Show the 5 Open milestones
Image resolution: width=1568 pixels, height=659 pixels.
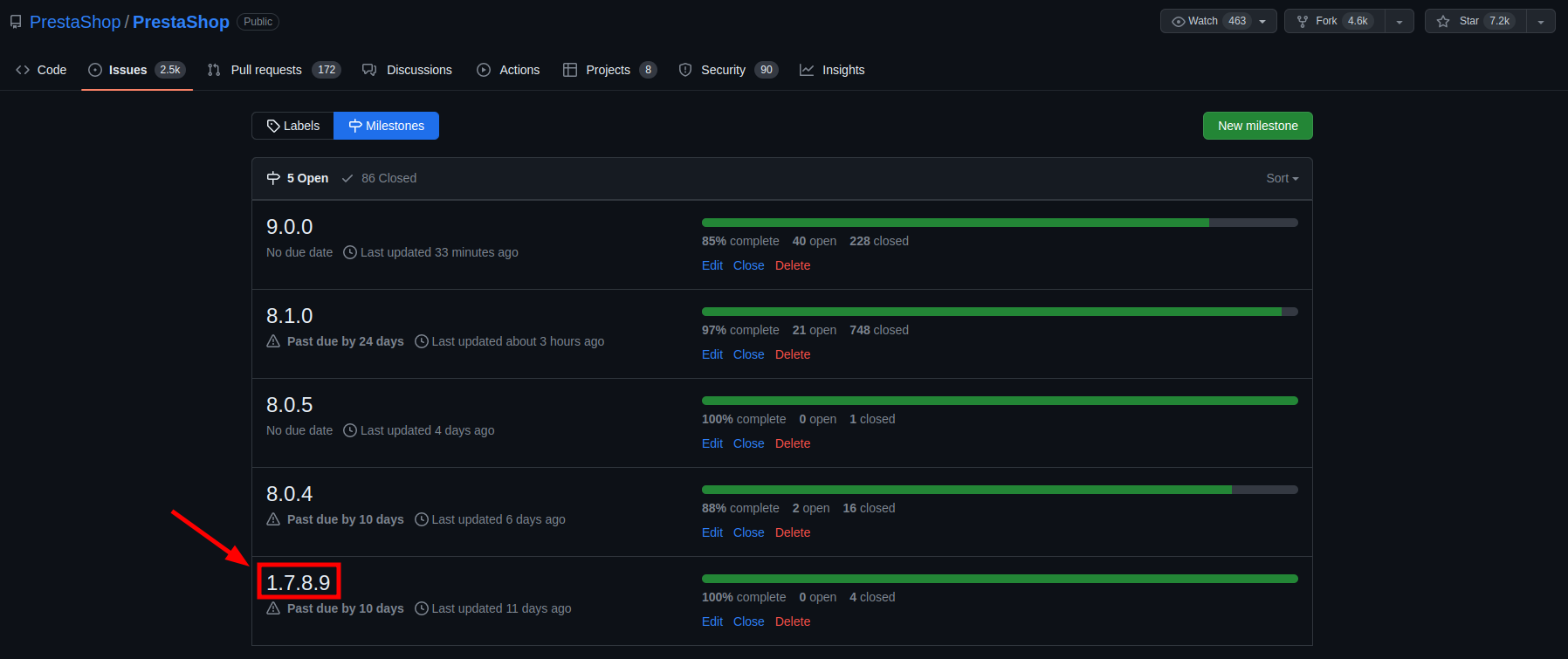[298, 178]
